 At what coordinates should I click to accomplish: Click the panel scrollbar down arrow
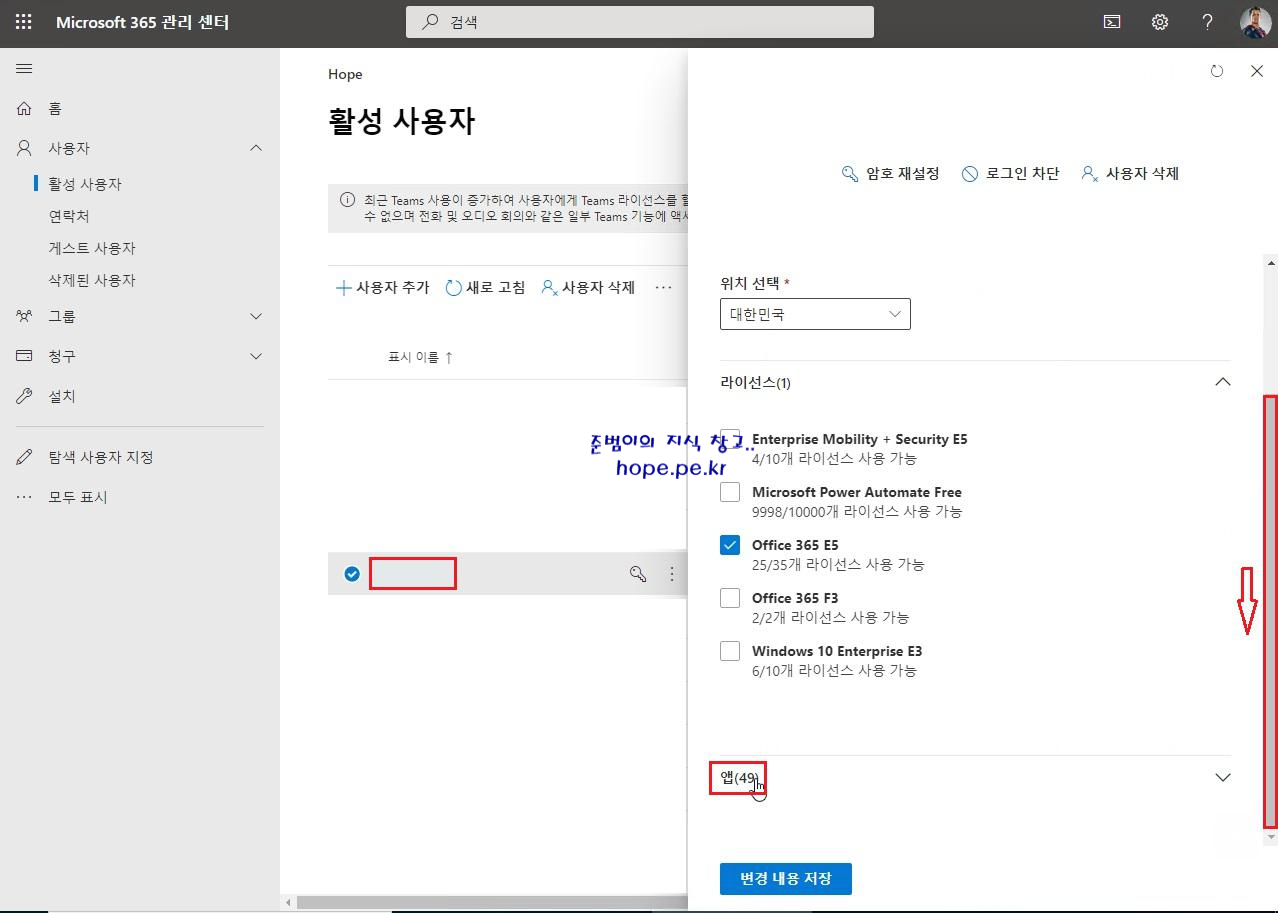1271,837
